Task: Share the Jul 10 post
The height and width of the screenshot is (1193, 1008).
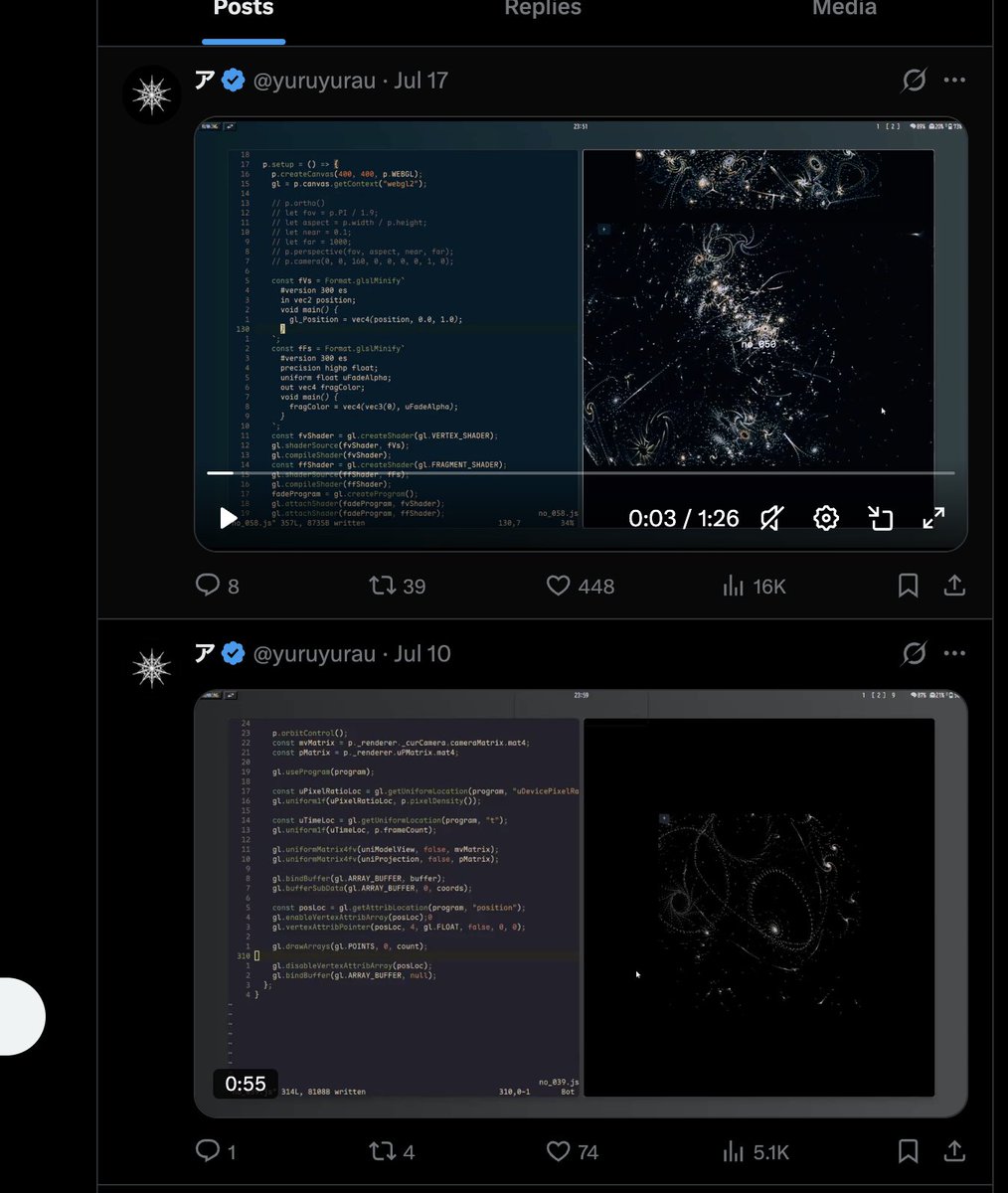Action: (954, 1151)
